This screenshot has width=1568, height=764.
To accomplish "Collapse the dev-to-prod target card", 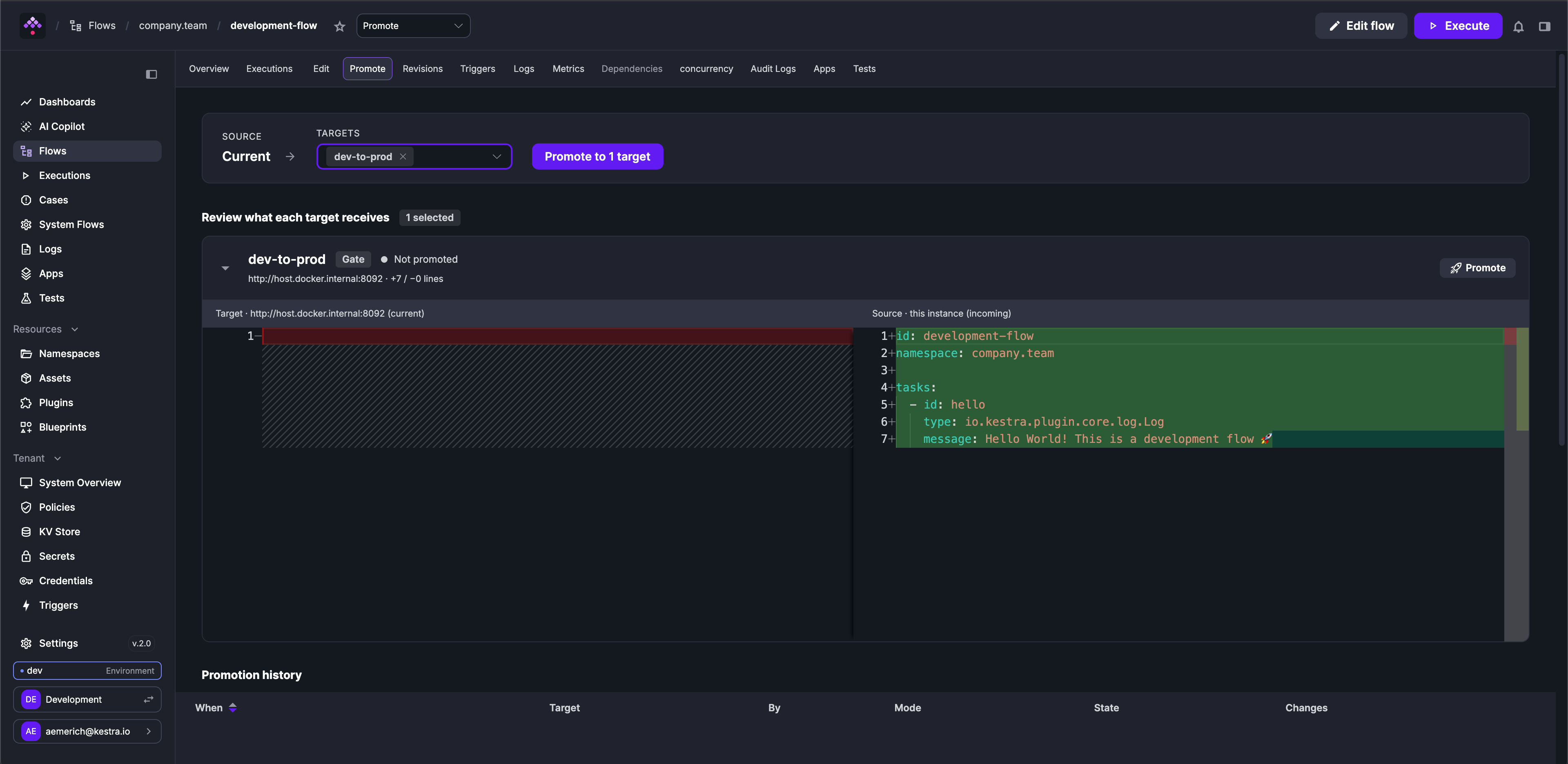I will click(225, 268).
